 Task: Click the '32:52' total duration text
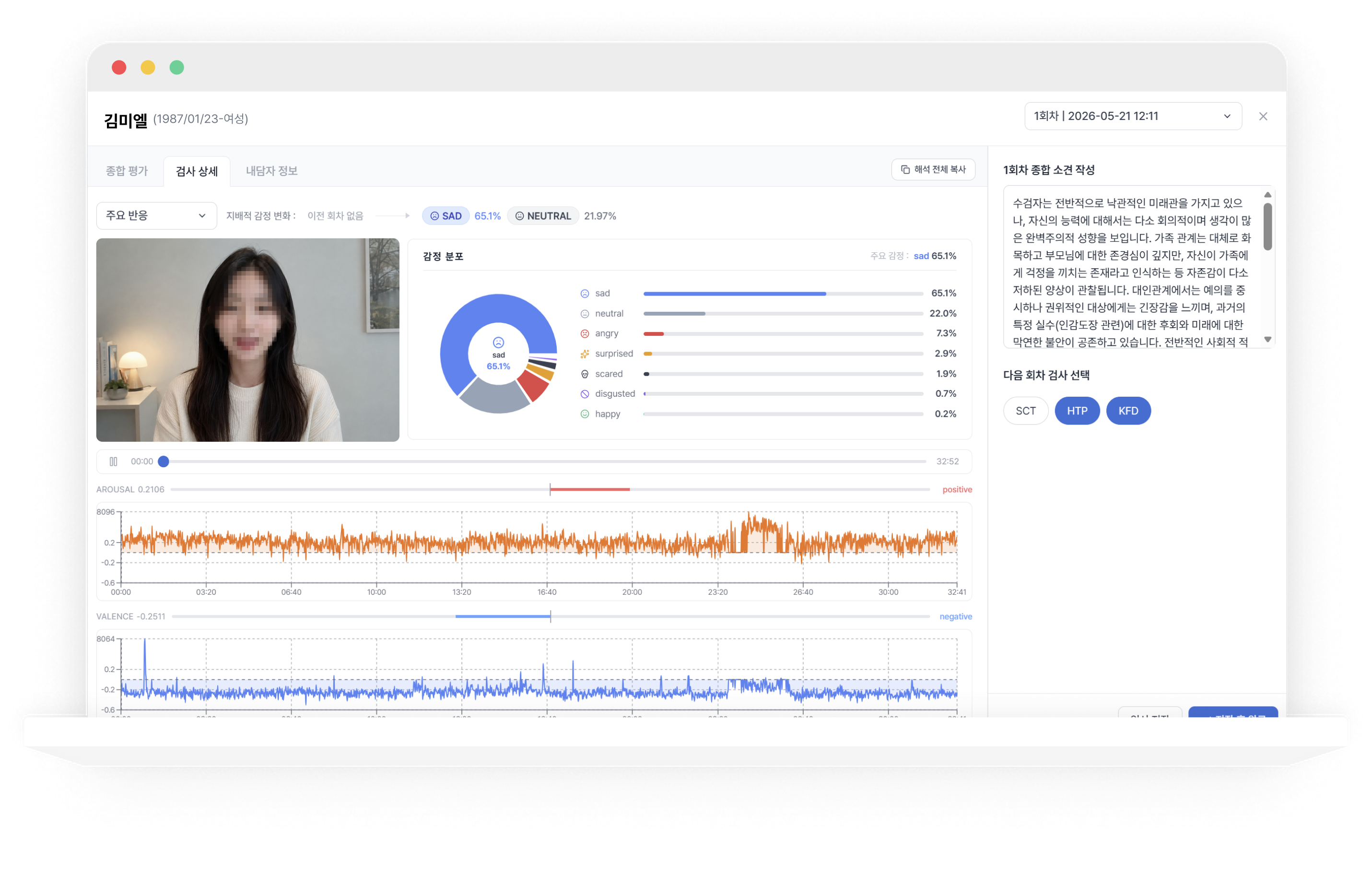[948, 461]
